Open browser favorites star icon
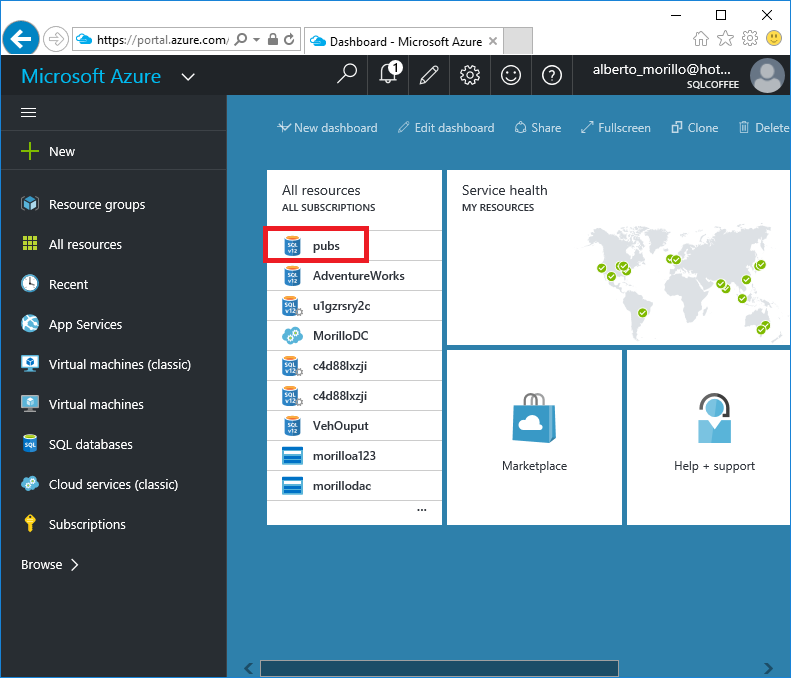 725,38
